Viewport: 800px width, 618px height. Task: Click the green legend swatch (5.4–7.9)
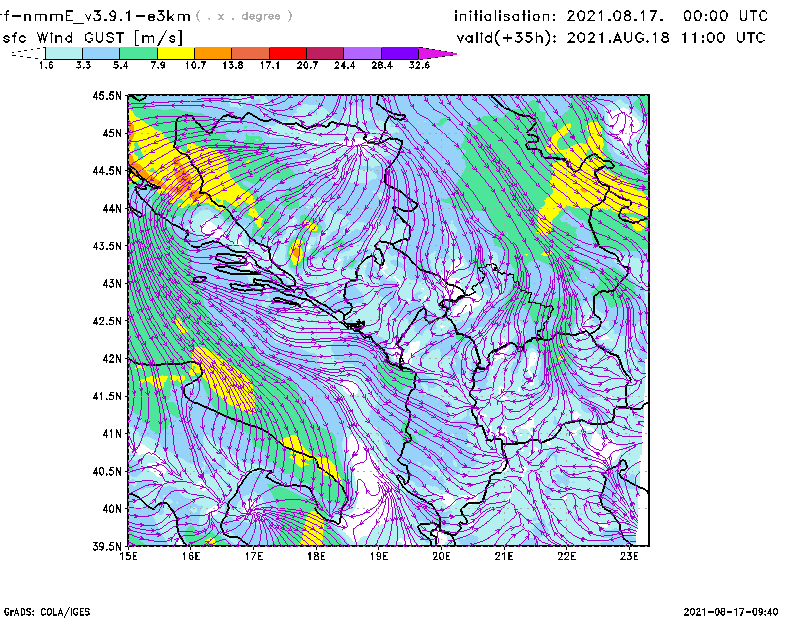[138, 53]
